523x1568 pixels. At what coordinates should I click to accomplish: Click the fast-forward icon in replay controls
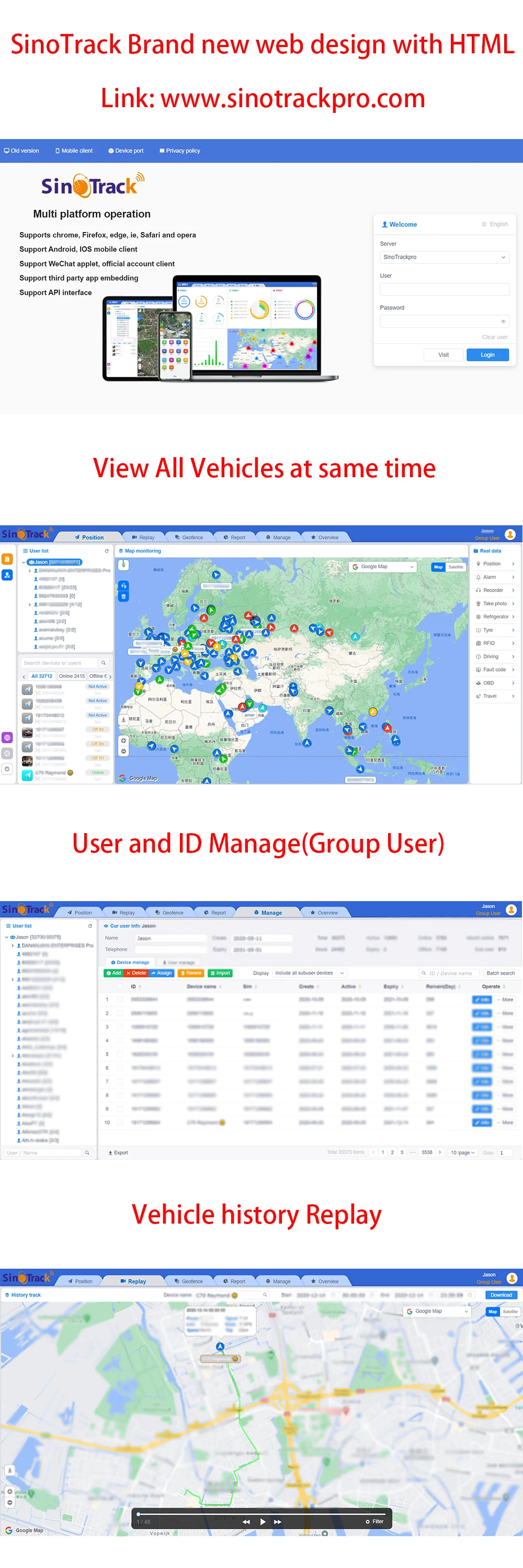click(x=278, y=1521)
